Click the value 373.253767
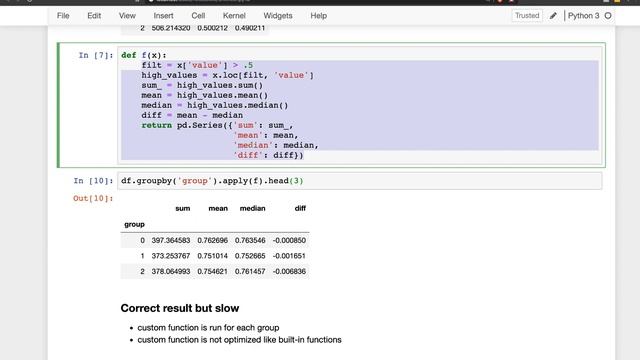The height and width of the screenshot is (360, 640). (171, 256)
